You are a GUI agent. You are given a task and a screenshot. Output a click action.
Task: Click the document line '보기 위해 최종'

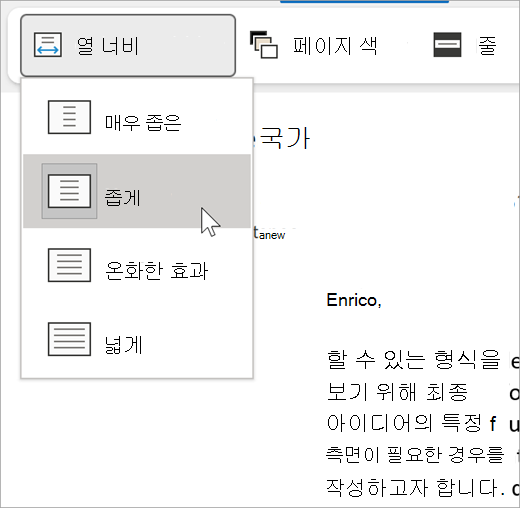[x=397, y=392]
